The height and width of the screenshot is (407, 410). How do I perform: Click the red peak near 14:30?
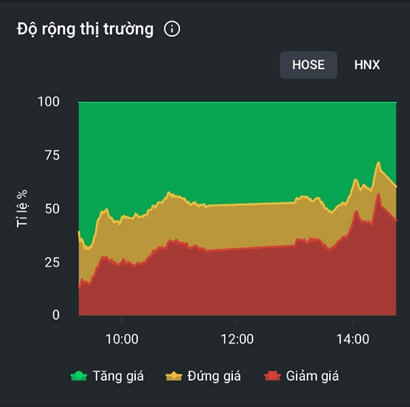(x=378, y=195)
